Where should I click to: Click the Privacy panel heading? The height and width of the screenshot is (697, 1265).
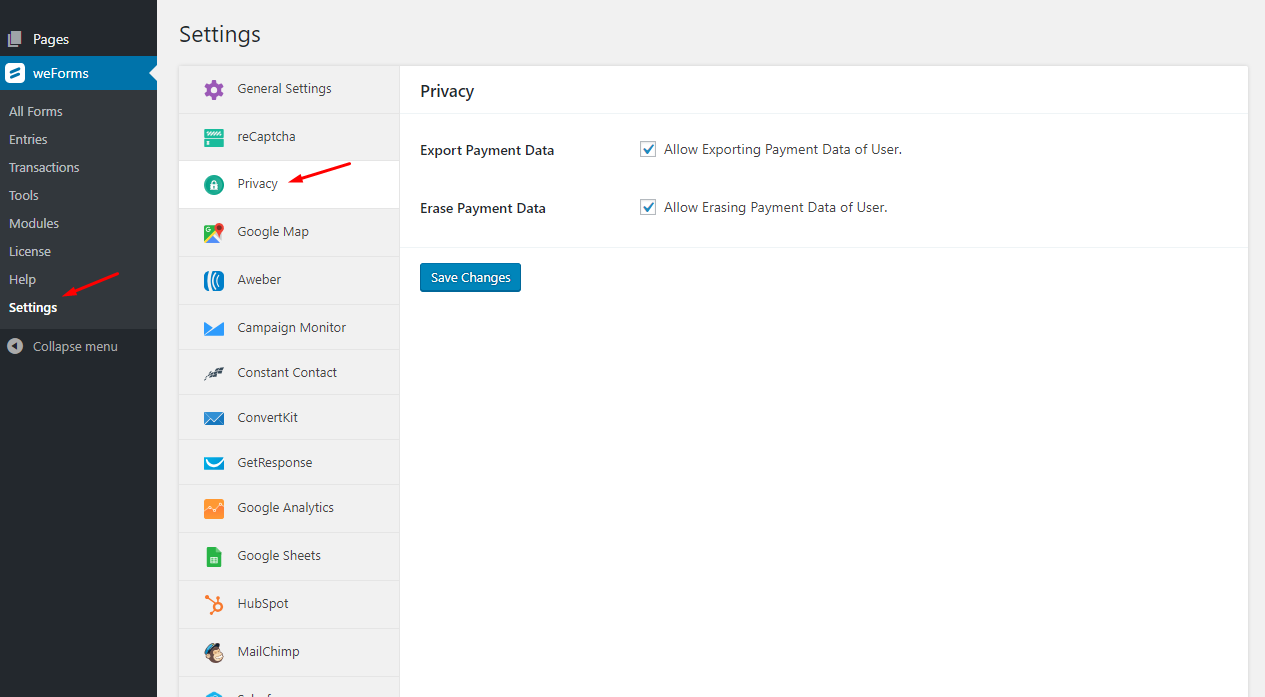[447, 91]
